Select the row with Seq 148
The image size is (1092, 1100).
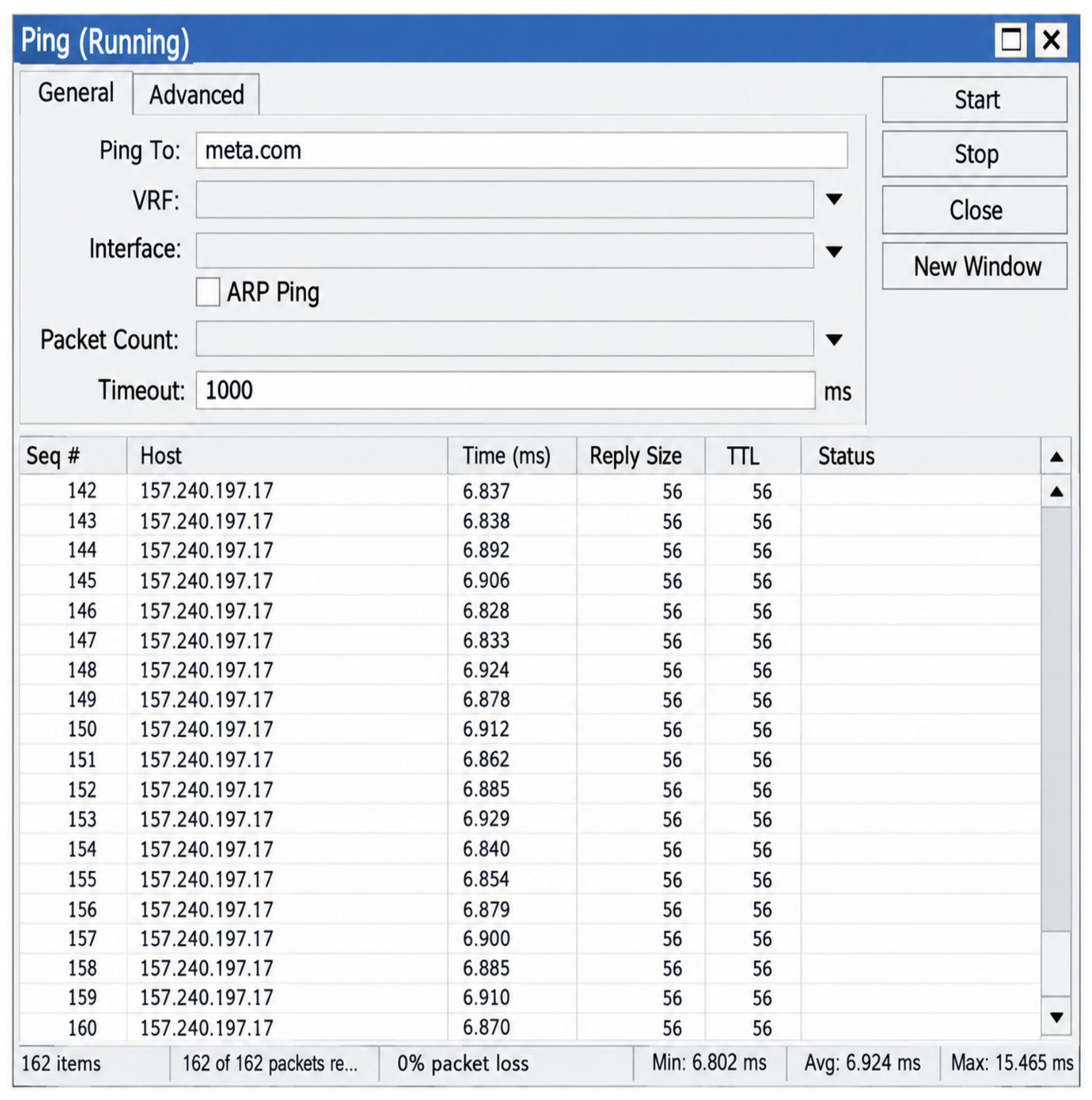(530, 670)
